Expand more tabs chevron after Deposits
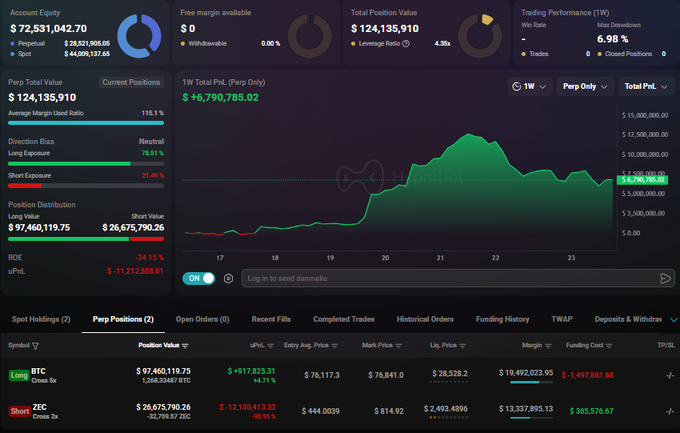Image resolution: width=680 pixels, height=433 pixels. tap(673, 320)
